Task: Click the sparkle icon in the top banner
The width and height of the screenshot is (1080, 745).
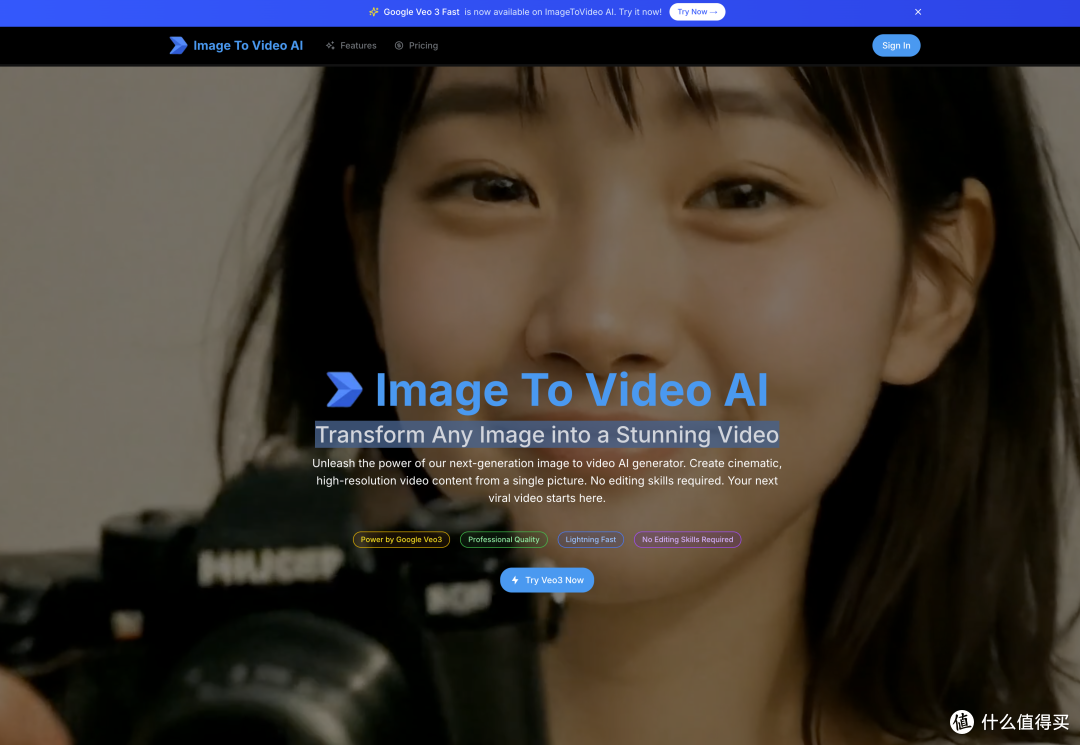Action: tap(373, 12)
